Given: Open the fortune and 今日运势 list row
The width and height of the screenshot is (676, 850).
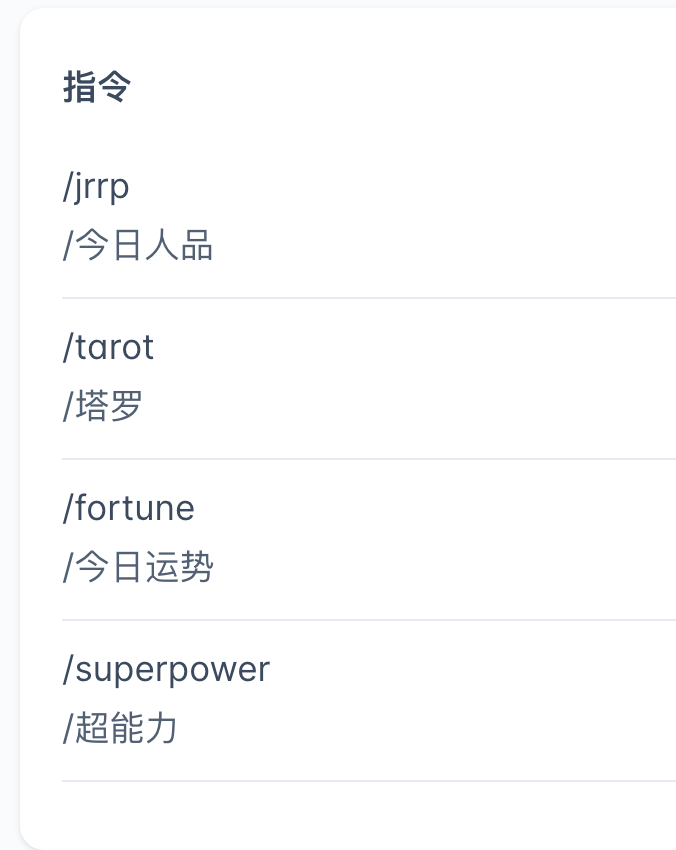Looking at the screenshot, I should pos(400,538).
